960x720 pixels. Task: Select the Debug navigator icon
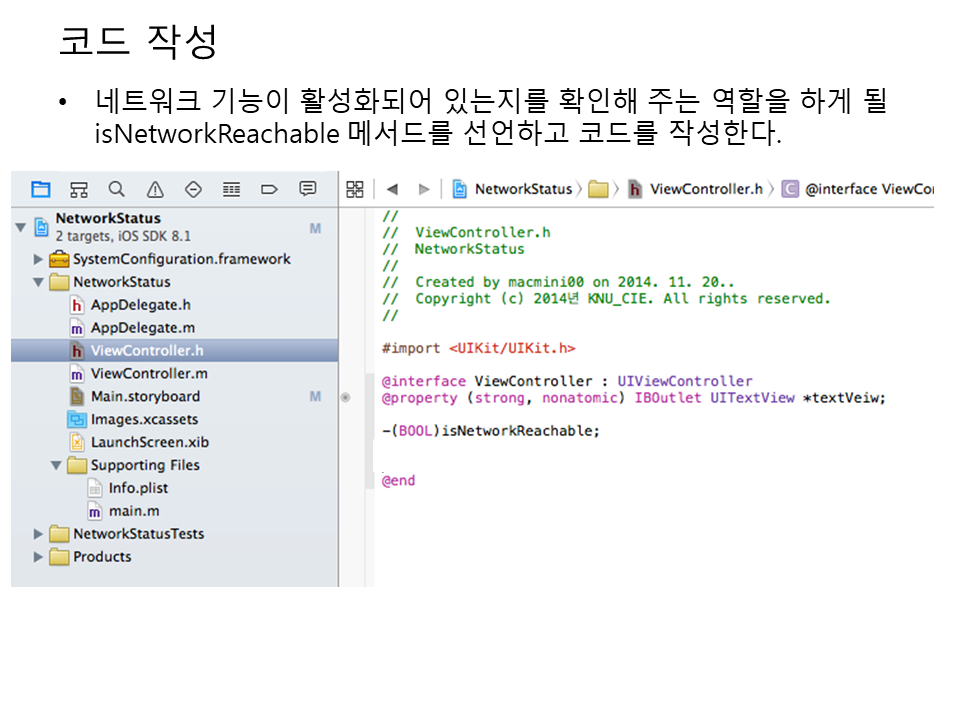point(231,189)
